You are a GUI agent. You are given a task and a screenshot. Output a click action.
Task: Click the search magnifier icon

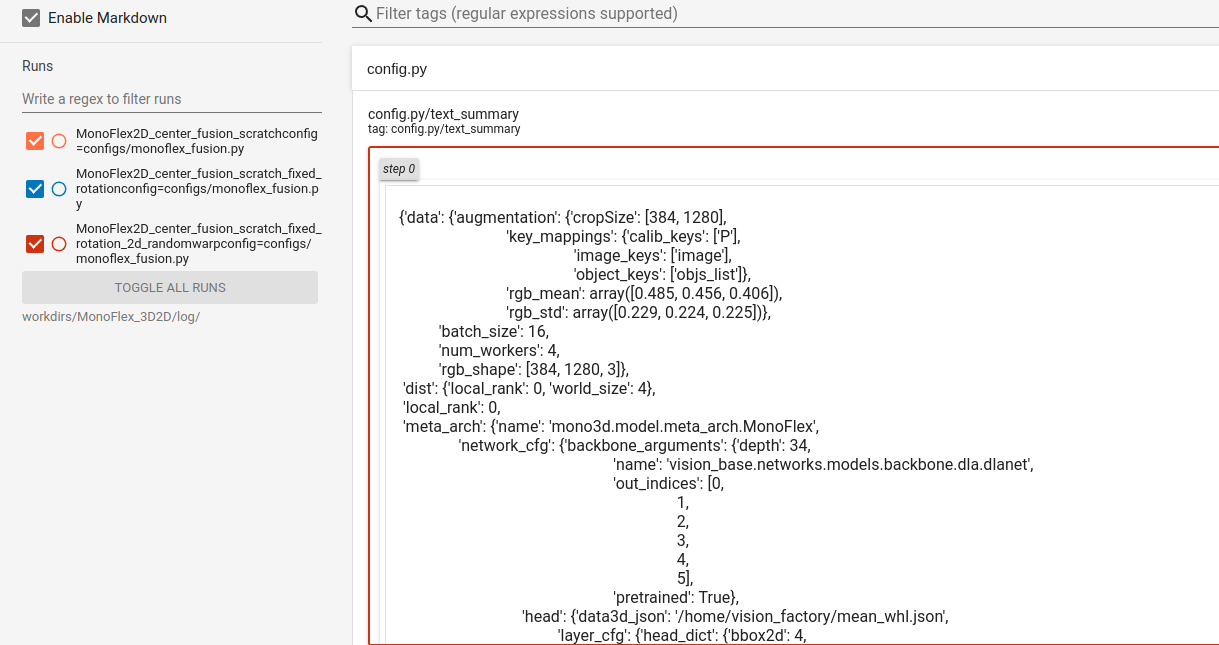click(364, 14)
